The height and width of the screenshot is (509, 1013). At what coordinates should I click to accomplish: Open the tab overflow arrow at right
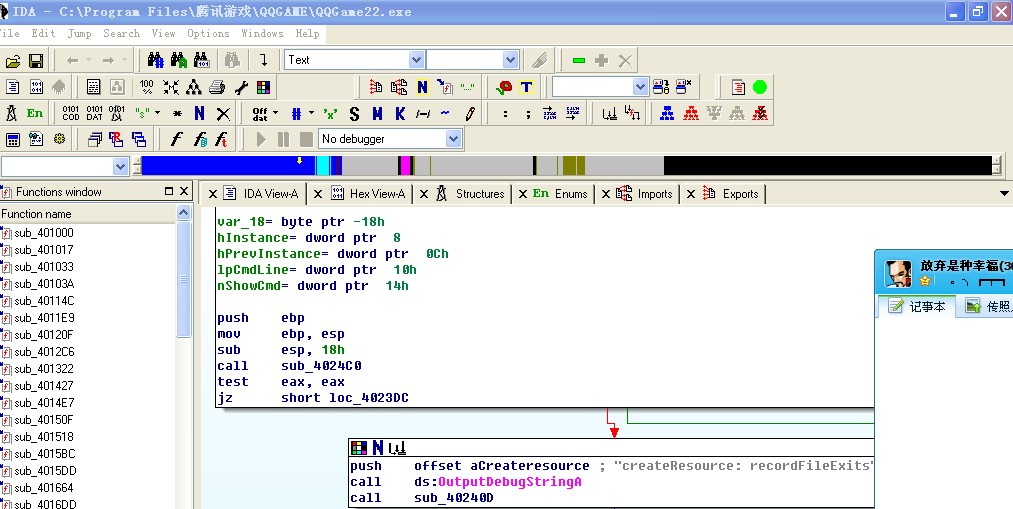[1004, 193]
